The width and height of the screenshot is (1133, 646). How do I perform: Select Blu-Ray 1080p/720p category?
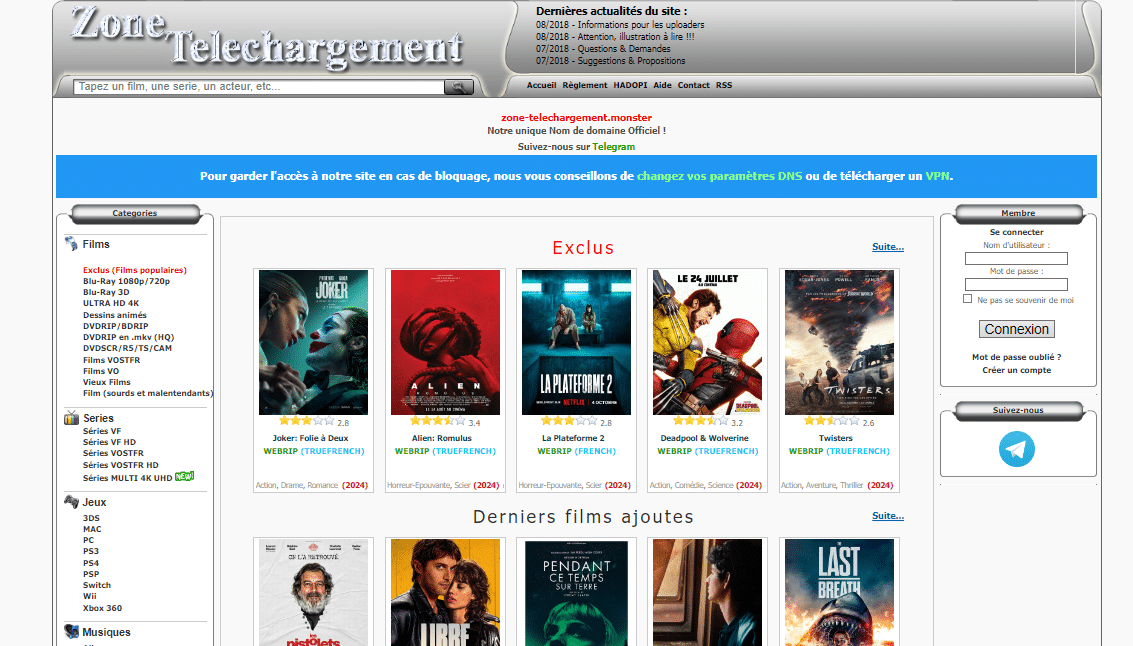(x=126, y=281)
